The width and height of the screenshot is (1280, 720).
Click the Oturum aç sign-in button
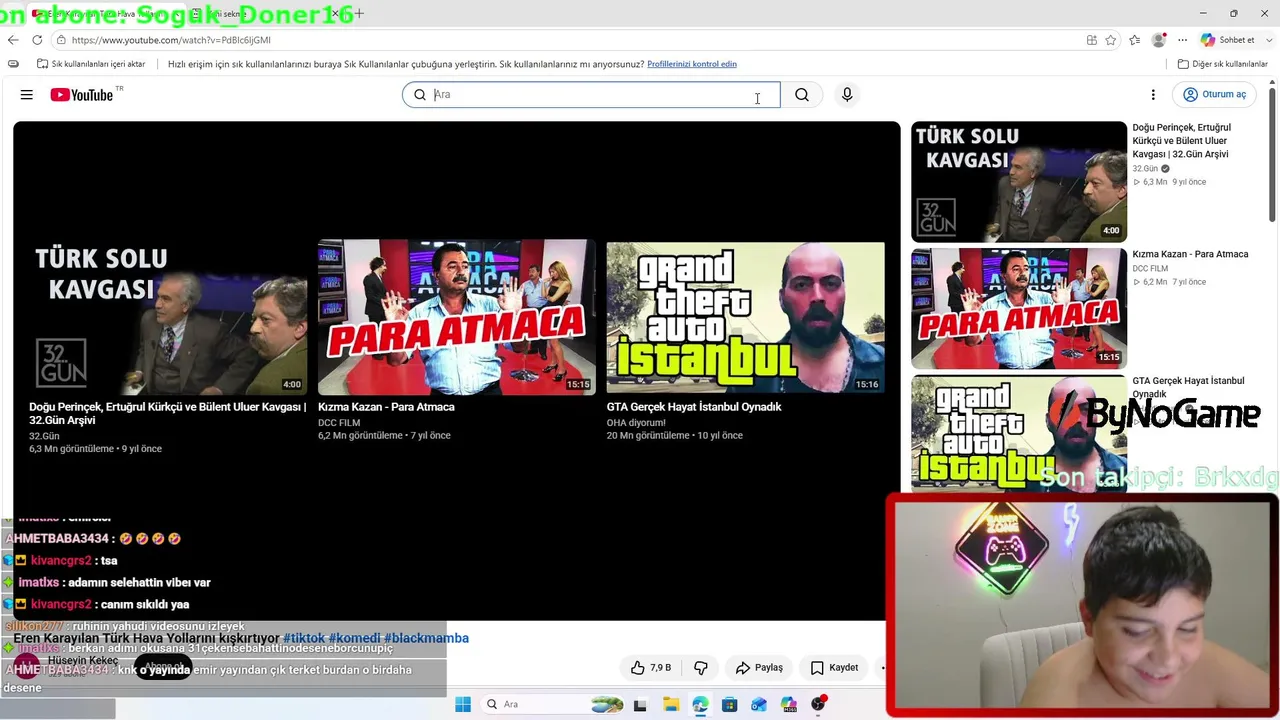tap(1215, 95)
